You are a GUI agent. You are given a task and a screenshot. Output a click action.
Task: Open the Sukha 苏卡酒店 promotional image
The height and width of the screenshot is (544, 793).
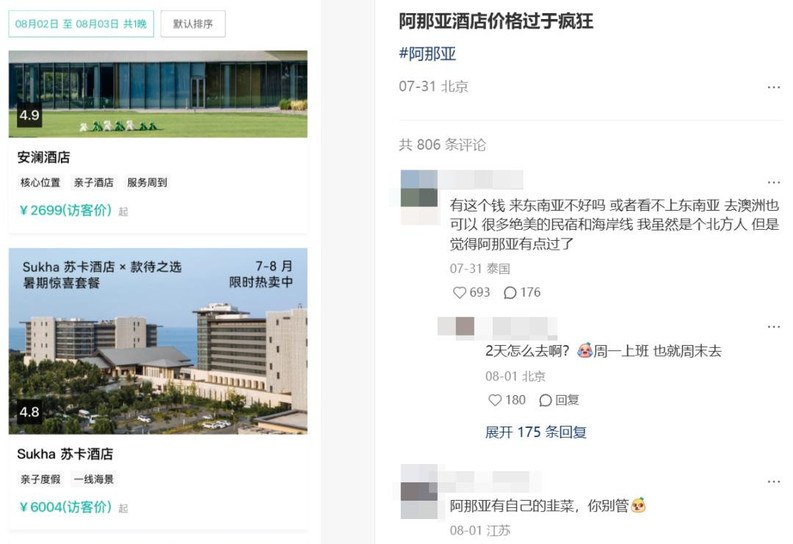coord(158,341)
